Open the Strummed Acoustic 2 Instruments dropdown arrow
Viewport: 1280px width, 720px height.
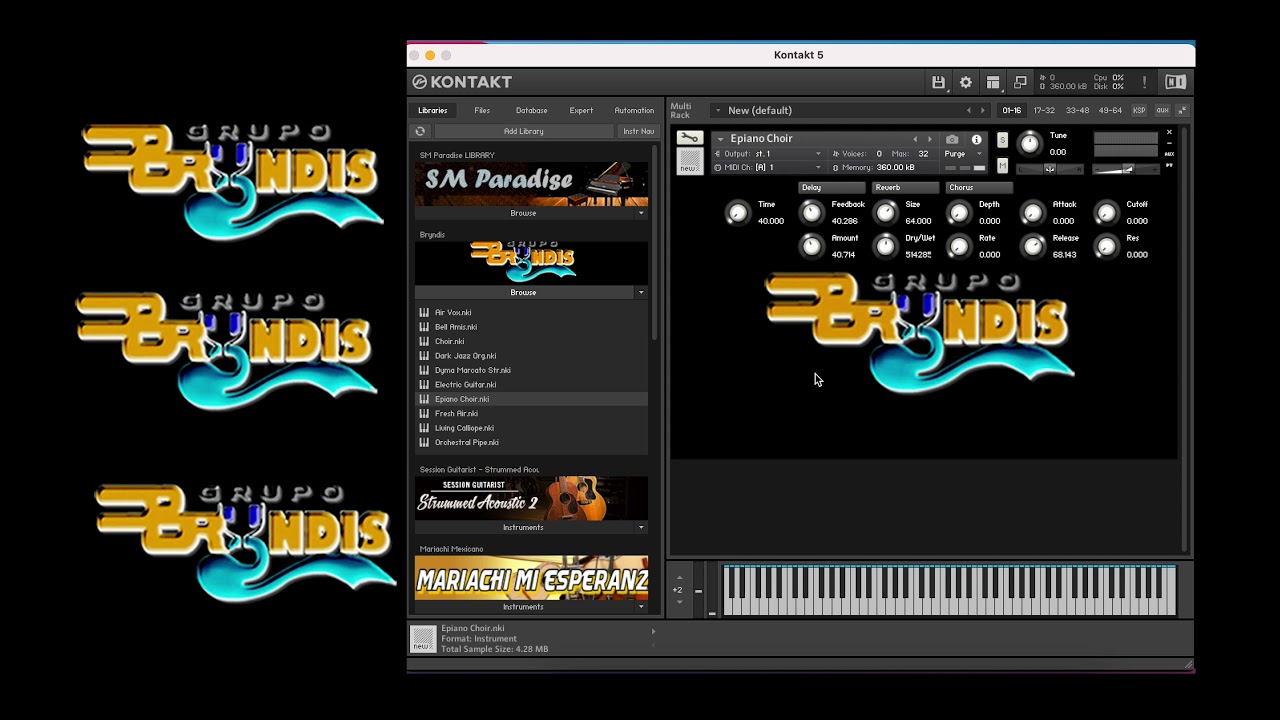(641, 527)
